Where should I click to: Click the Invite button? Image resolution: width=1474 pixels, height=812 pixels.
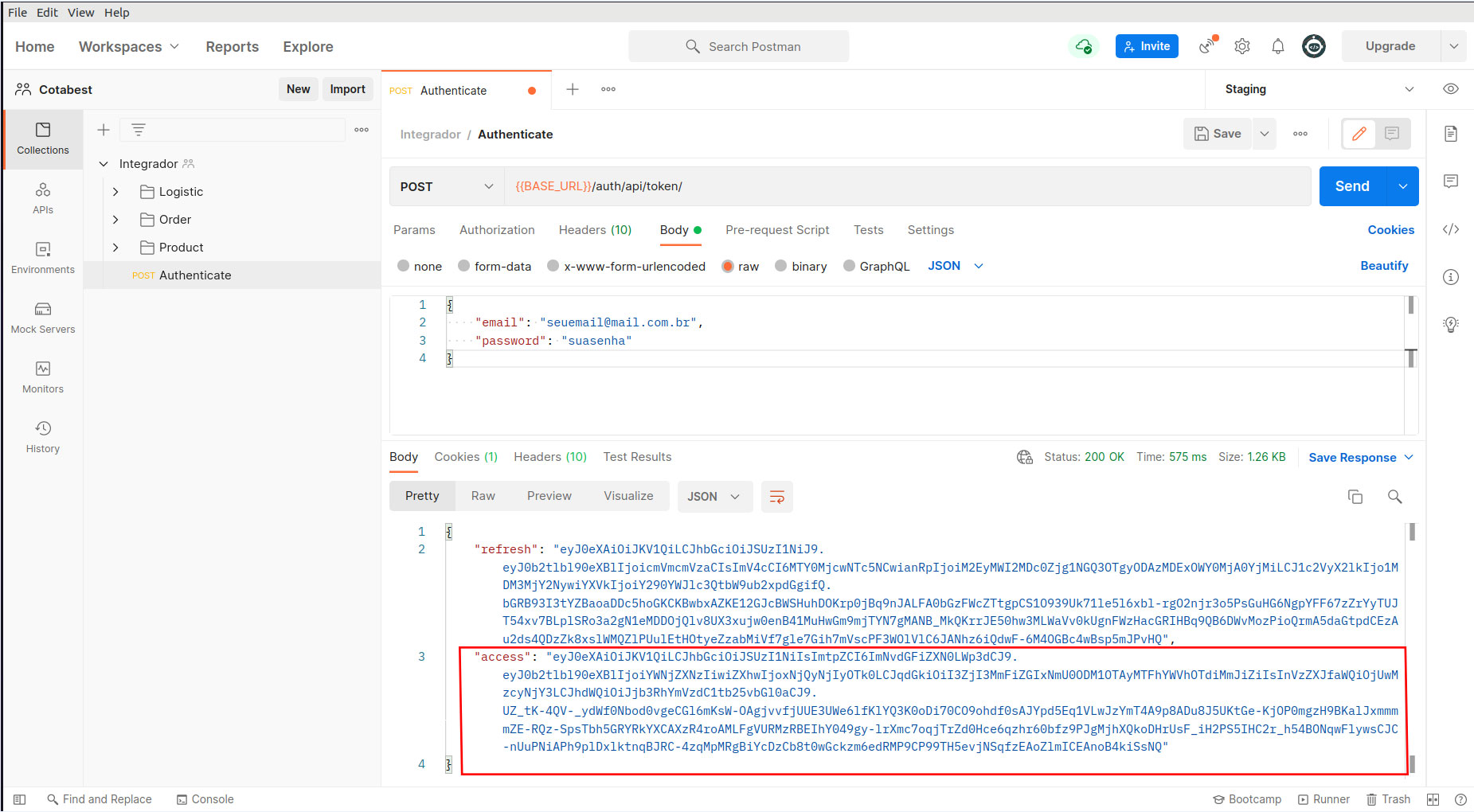tap(1147, 46)
